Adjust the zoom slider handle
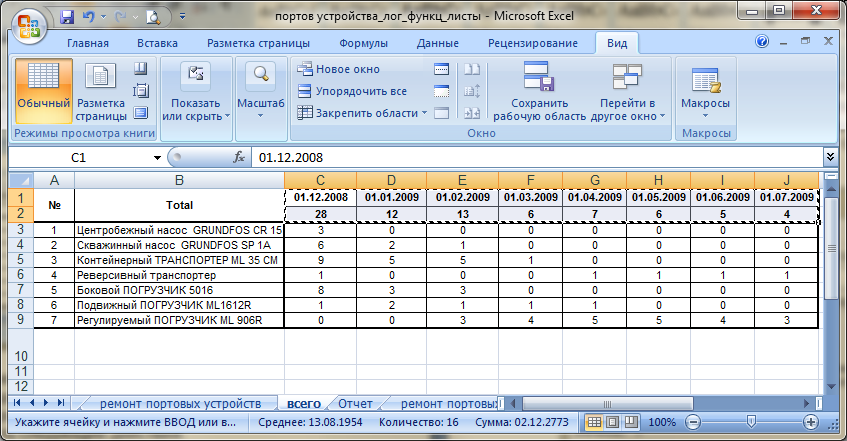This screenshot has height=441, width=847. point(751,422)
